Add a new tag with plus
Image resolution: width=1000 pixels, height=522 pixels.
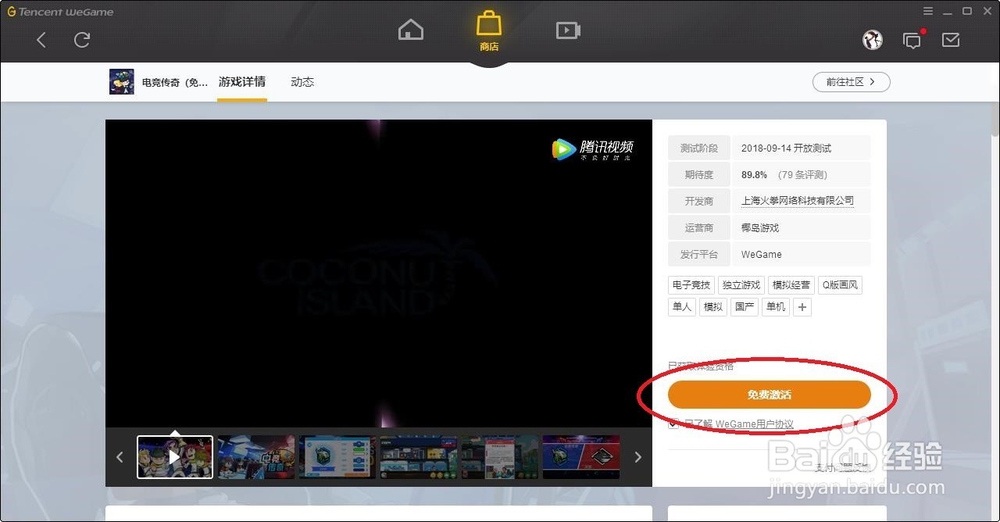click(x=802, y=307)
